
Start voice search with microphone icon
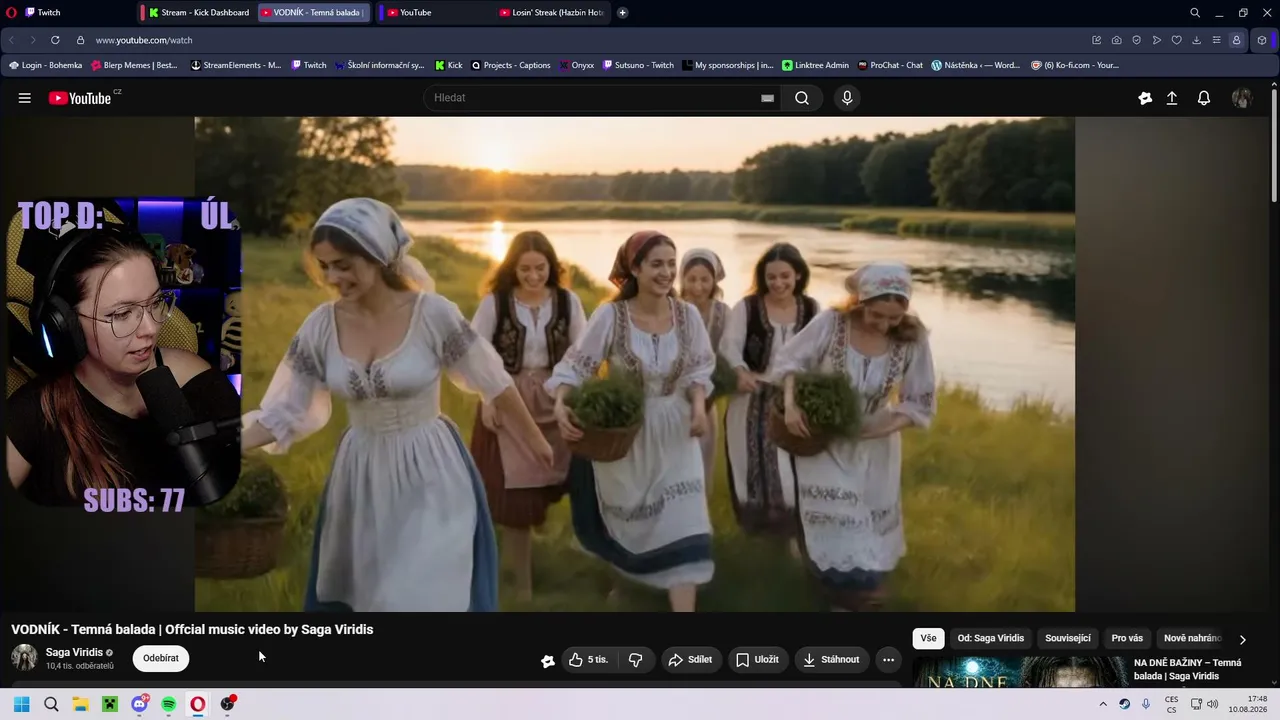pyautogui.click(x=847, y=98)
